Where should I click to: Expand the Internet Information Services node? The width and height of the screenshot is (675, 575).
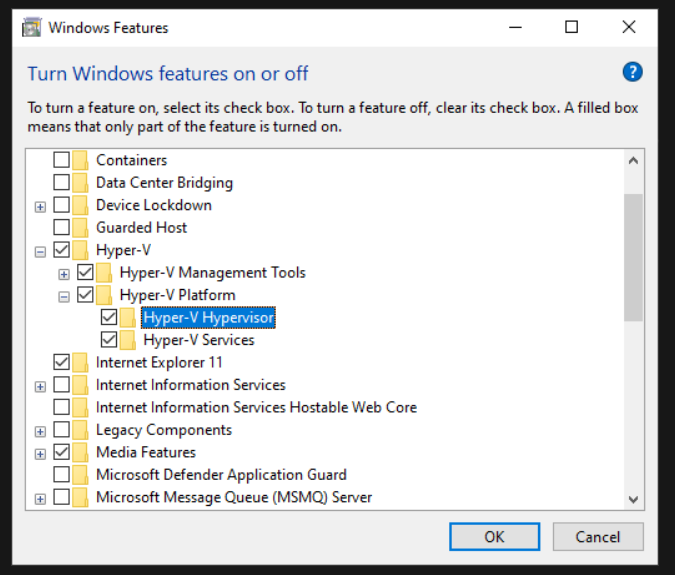(40, 386)
